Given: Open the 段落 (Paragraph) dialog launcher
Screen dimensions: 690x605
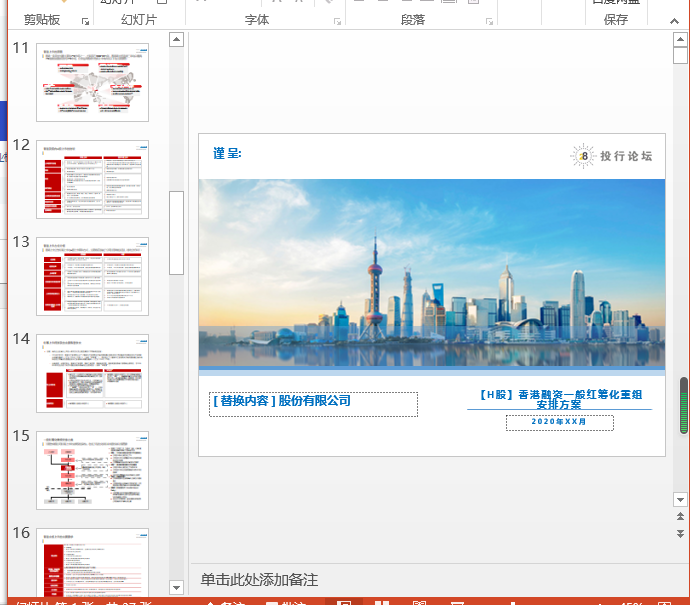Looking at the screenshot, I should pos(489,21).
